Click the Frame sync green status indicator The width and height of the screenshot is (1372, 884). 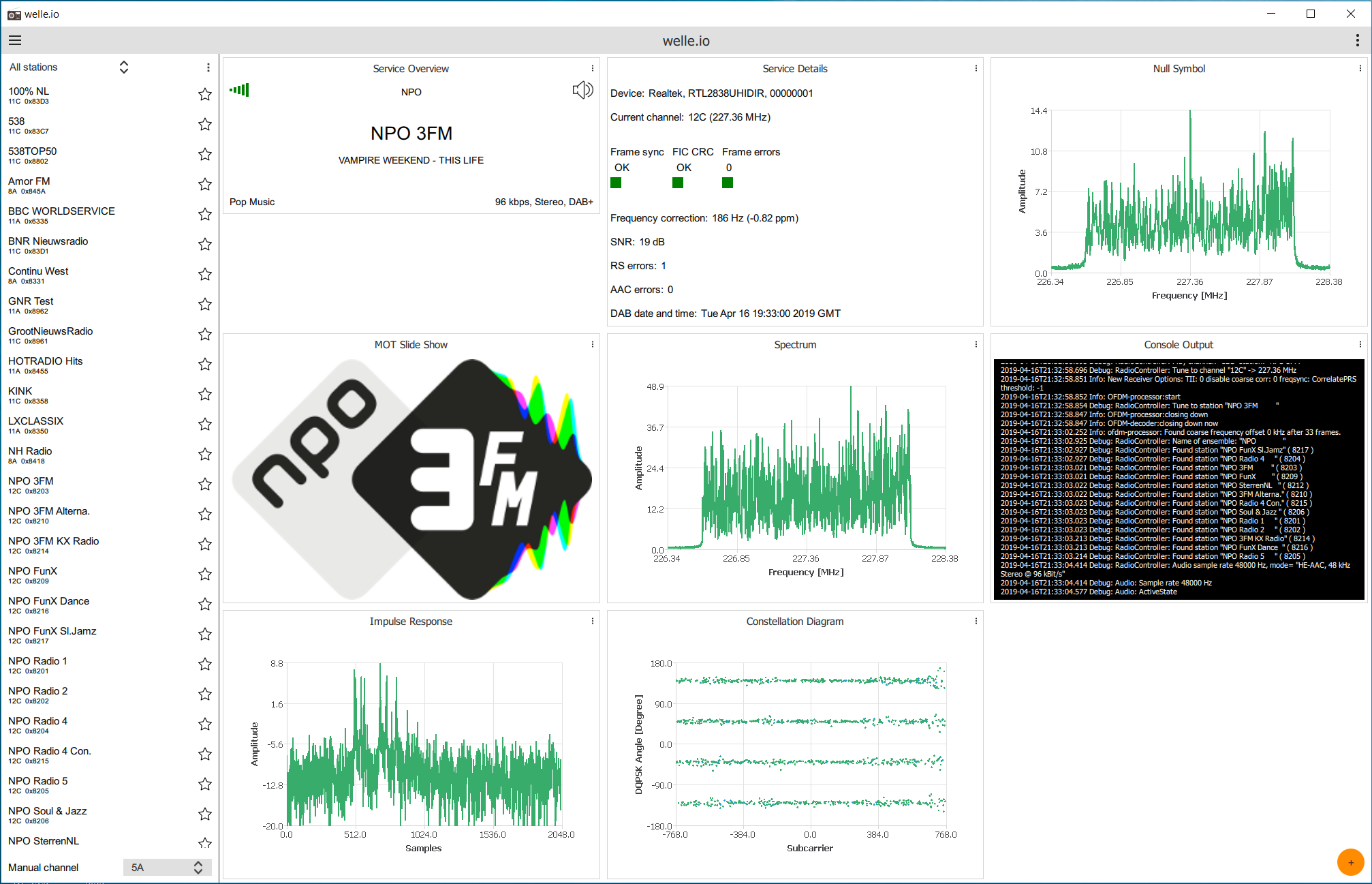(x=616, y=183)
